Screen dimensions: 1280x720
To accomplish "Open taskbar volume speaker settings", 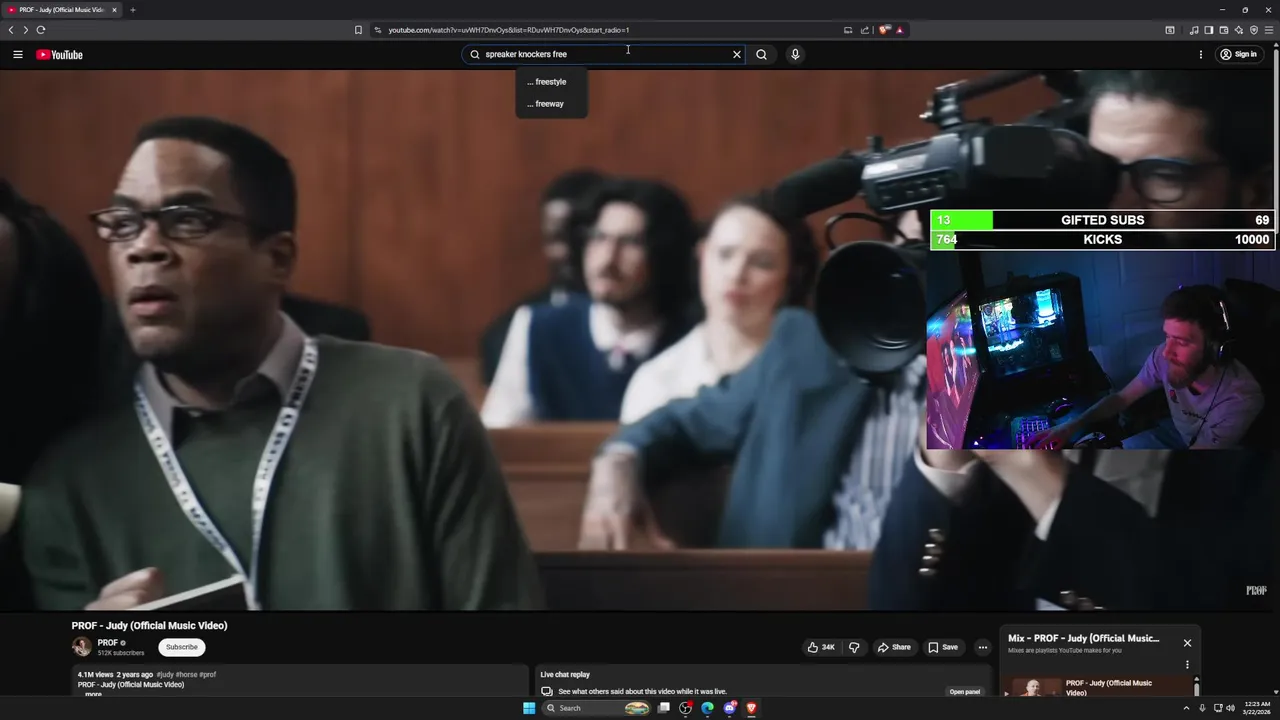I will tap(1230, 708).
